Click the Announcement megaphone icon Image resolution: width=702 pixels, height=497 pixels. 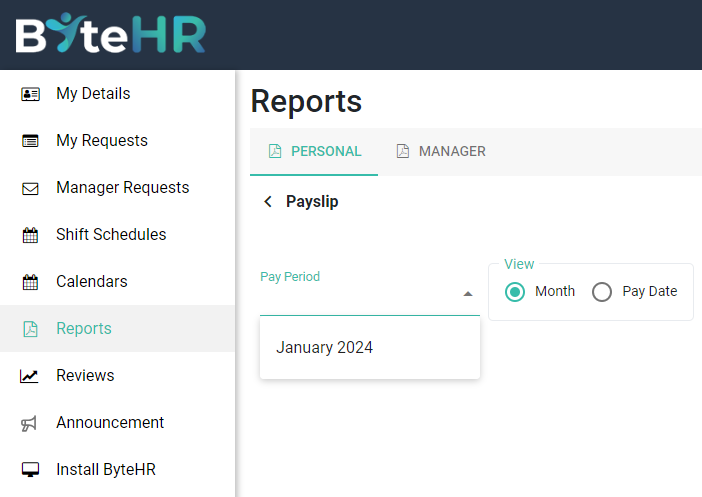[x=29, y=423]
